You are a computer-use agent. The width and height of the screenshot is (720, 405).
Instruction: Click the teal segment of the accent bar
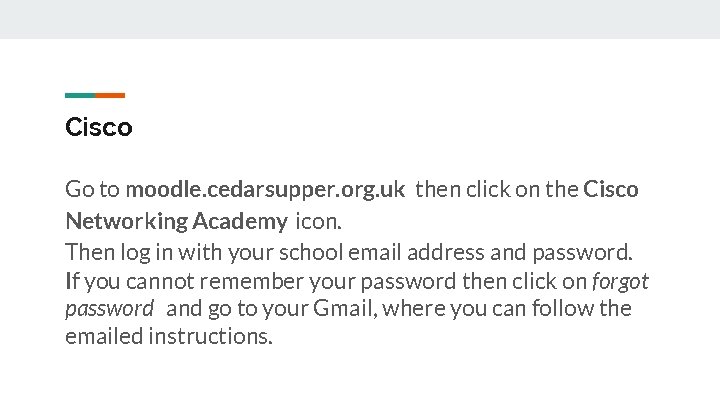point(80,96)
